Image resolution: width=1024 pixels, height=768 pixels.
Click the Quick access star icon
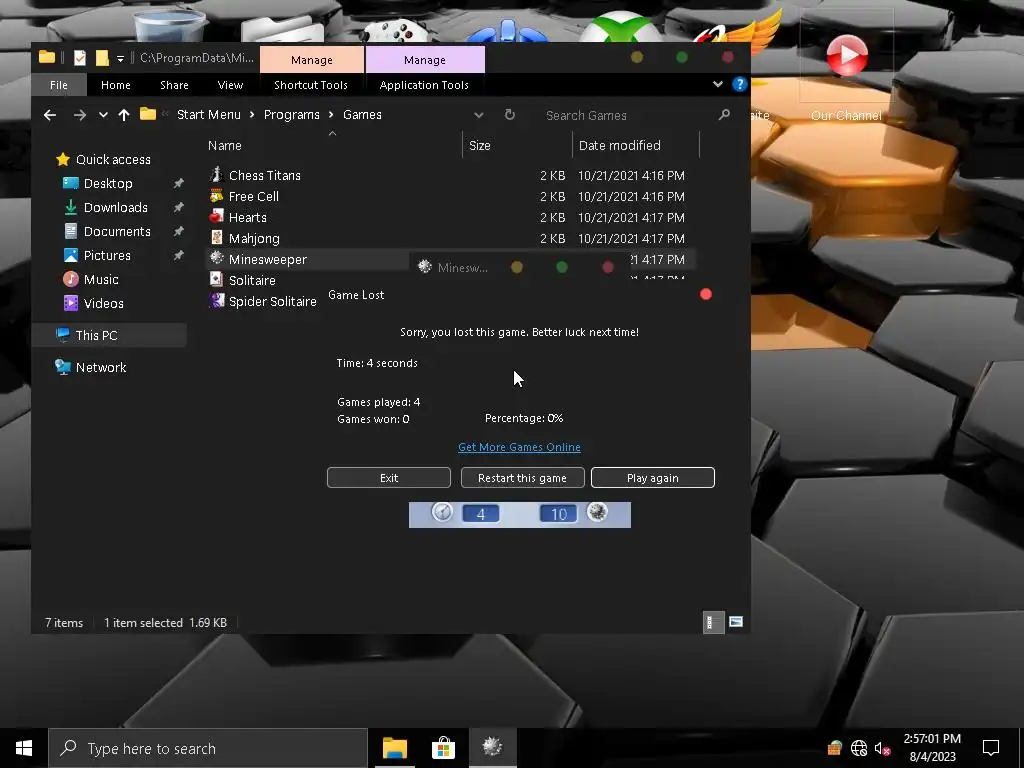coord(63,159)
